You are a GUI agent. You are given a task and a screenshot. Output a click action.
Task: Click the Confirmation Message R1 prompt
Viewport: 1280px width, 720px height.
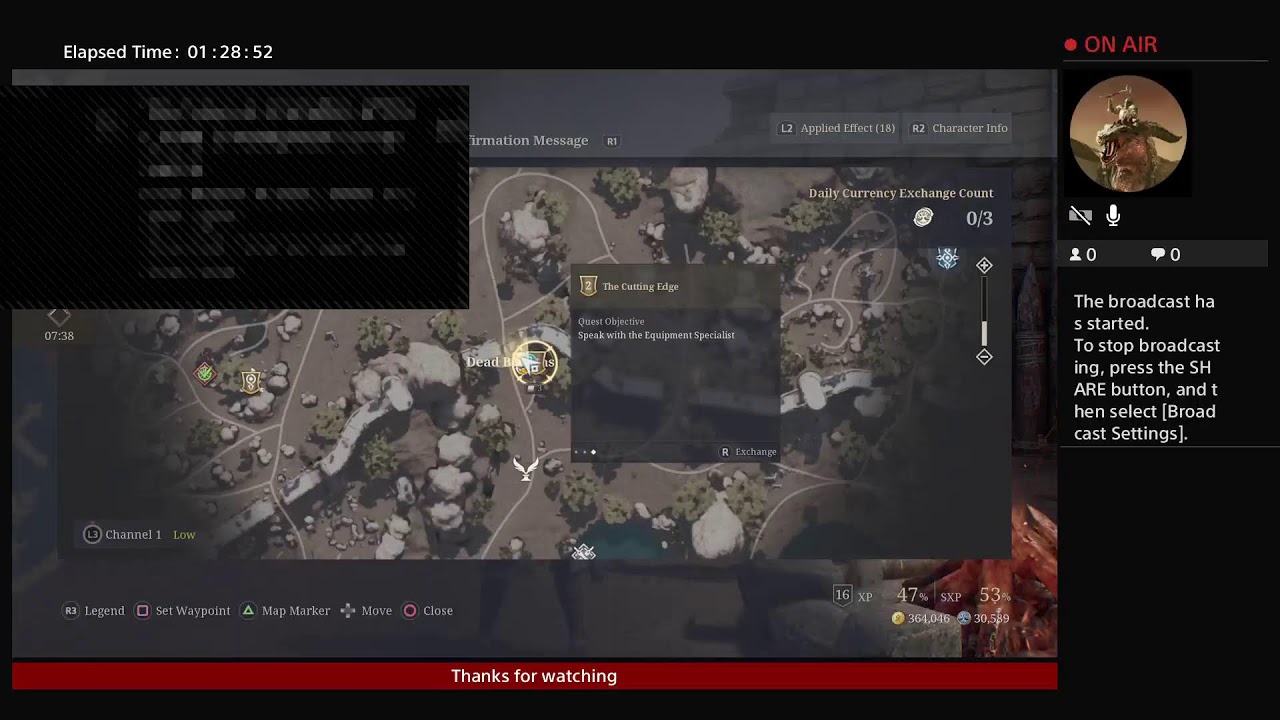543,141
